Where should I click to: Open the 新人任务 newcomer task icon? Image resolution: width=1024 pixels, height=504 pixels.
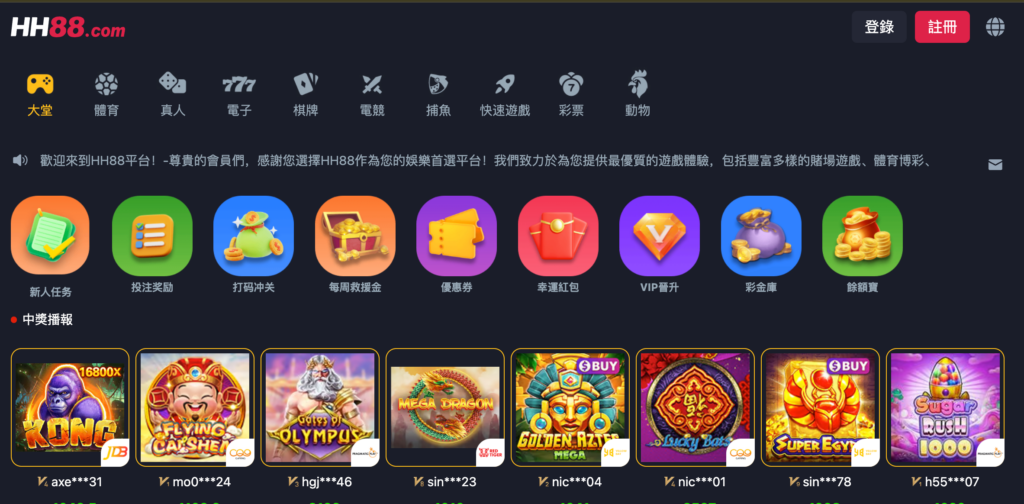tap(50, 236)
